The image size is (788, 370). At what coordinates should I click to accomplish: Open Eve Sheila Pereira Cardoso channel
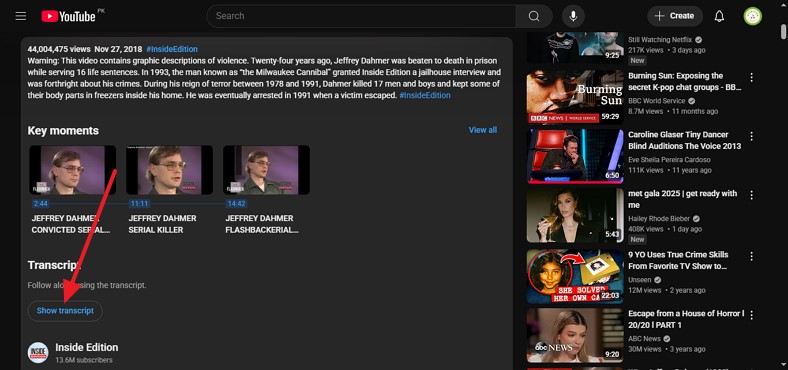669,159
